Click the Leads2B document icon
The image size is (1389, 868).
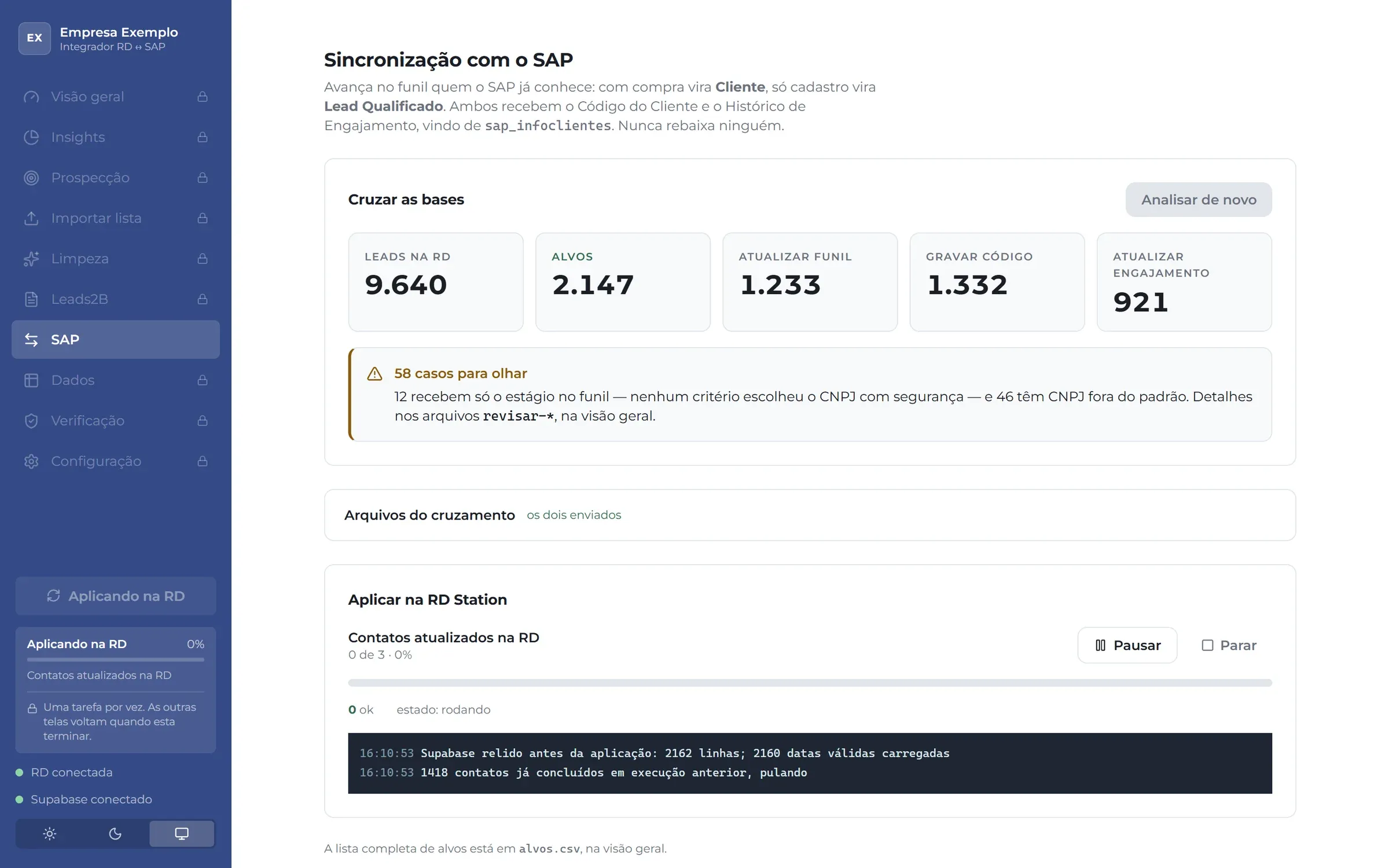point(31,299)
